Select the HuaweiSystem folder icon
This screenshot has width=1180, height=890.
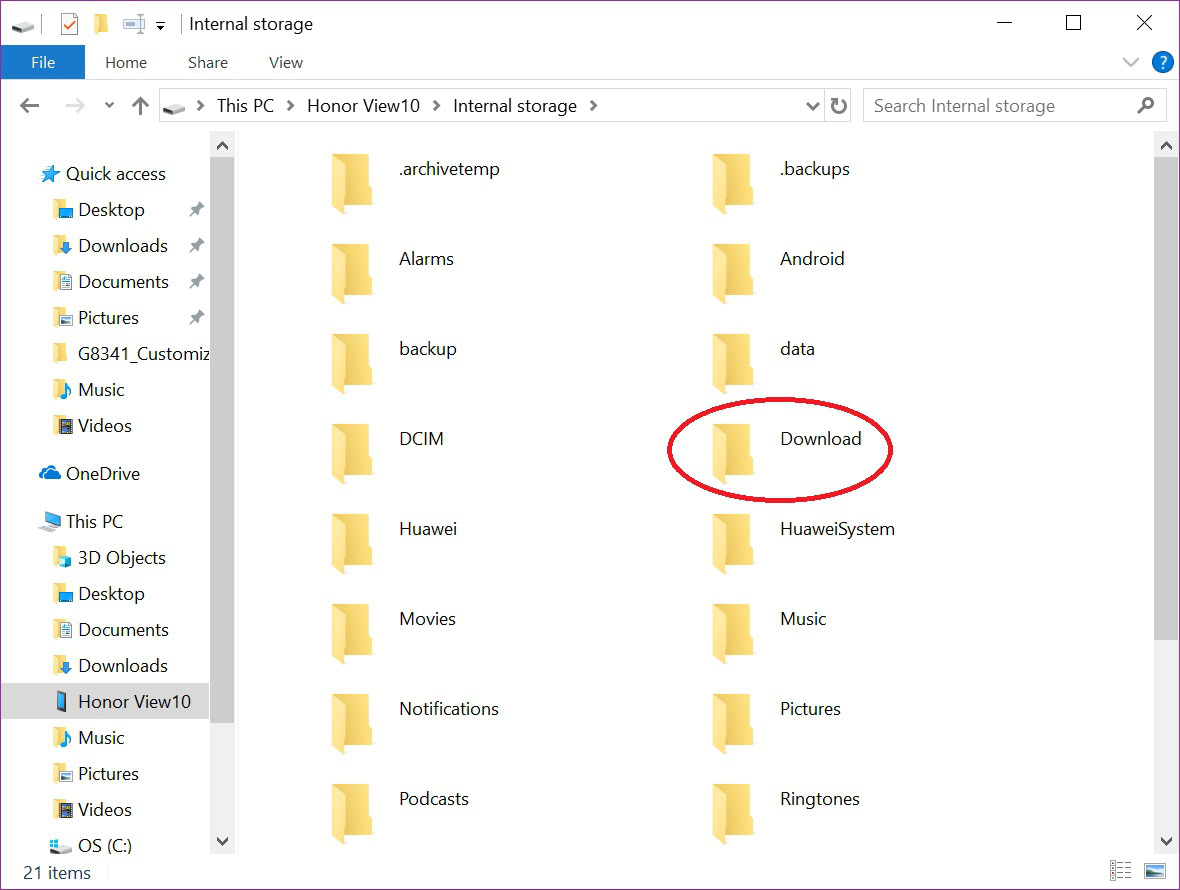733,543
